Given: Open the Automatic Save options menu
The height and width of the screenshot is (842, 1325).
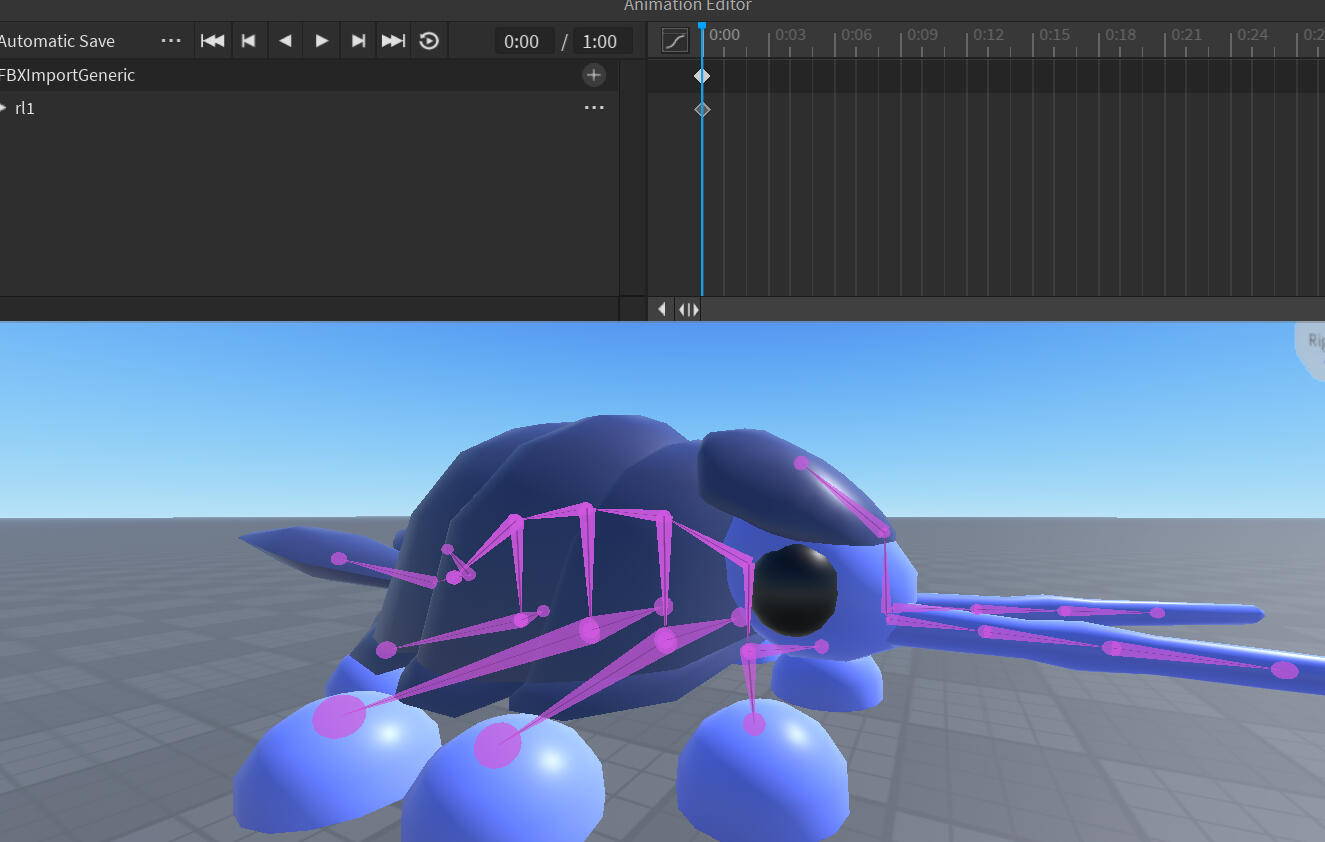Looking at the screenshot, I should pyautogui.click(x=171, y=41).
